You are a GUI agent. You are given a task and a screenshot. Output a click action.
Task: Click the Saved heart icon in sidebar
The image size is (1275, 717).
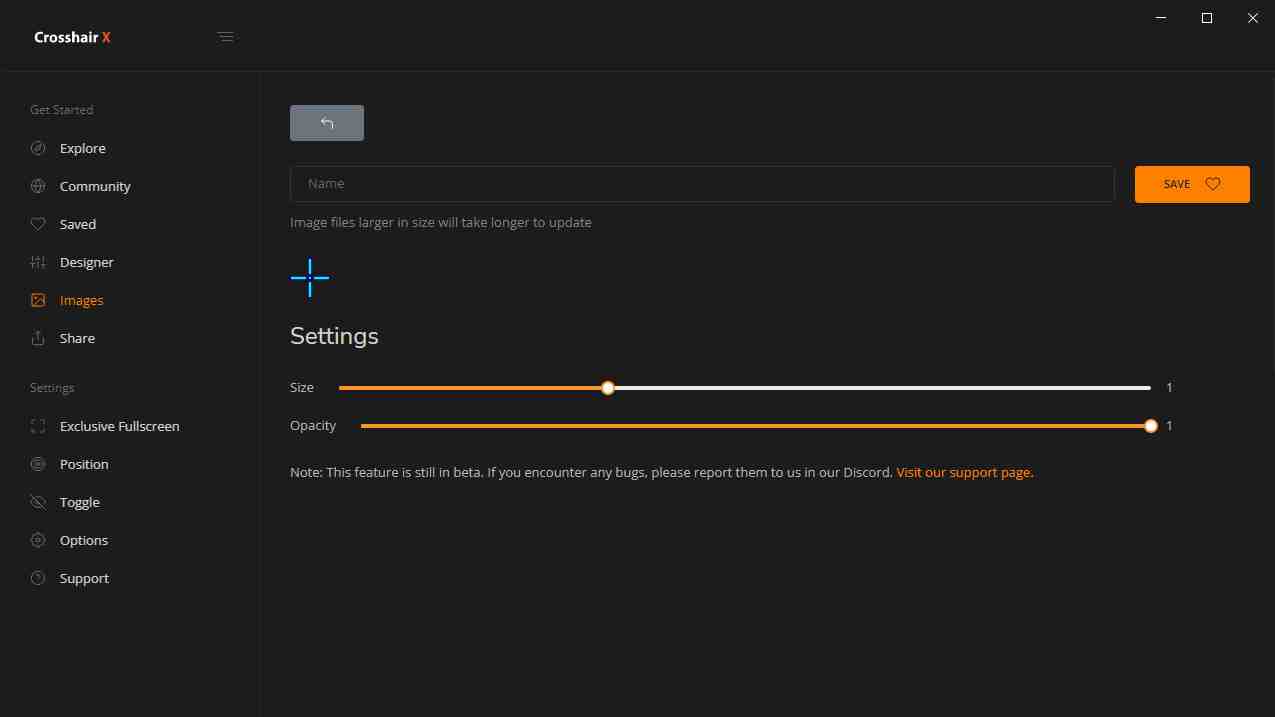(x=38, y=224)
